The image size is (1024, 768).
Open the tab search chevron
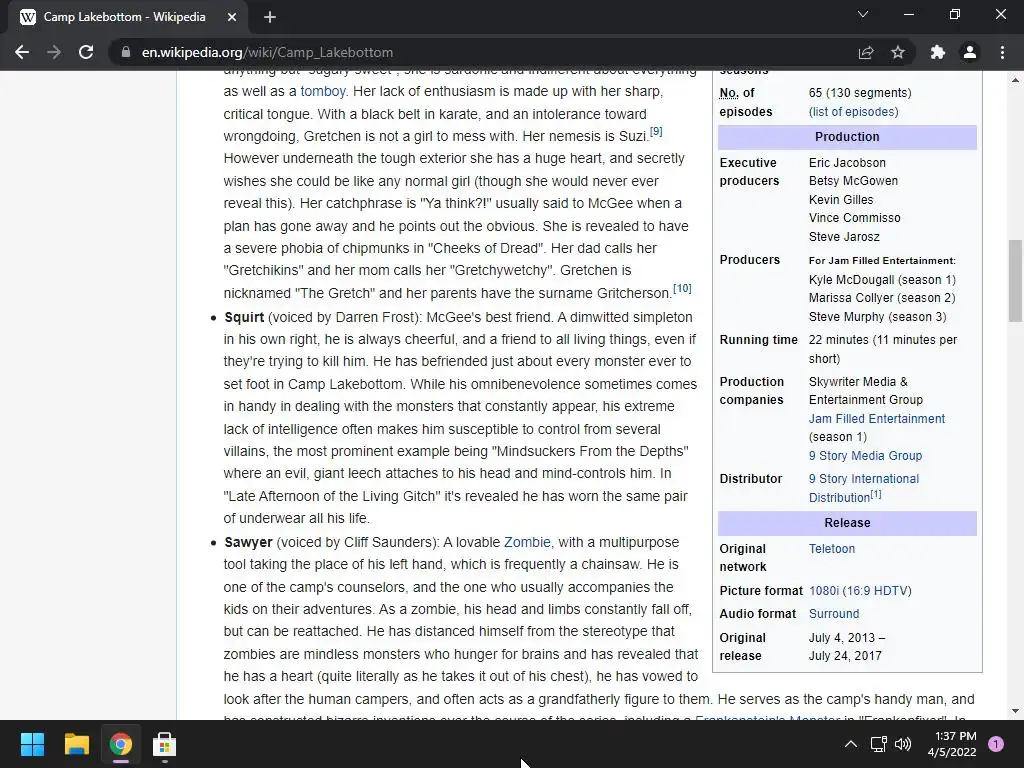[863, 14]
